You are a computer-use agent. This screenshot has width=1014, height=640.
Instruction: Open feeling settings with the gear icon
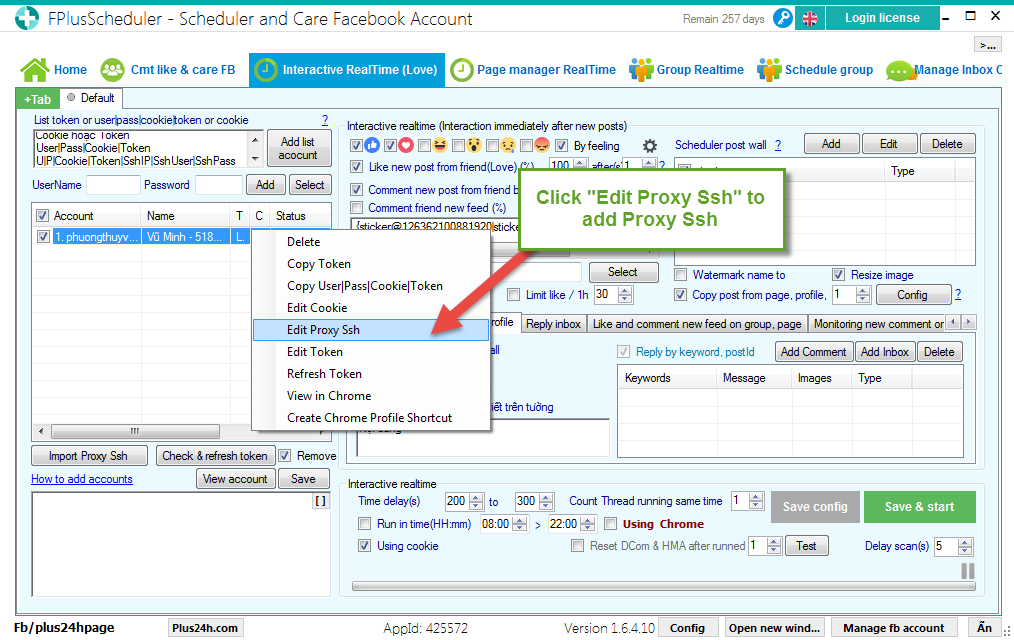[650, 146]
